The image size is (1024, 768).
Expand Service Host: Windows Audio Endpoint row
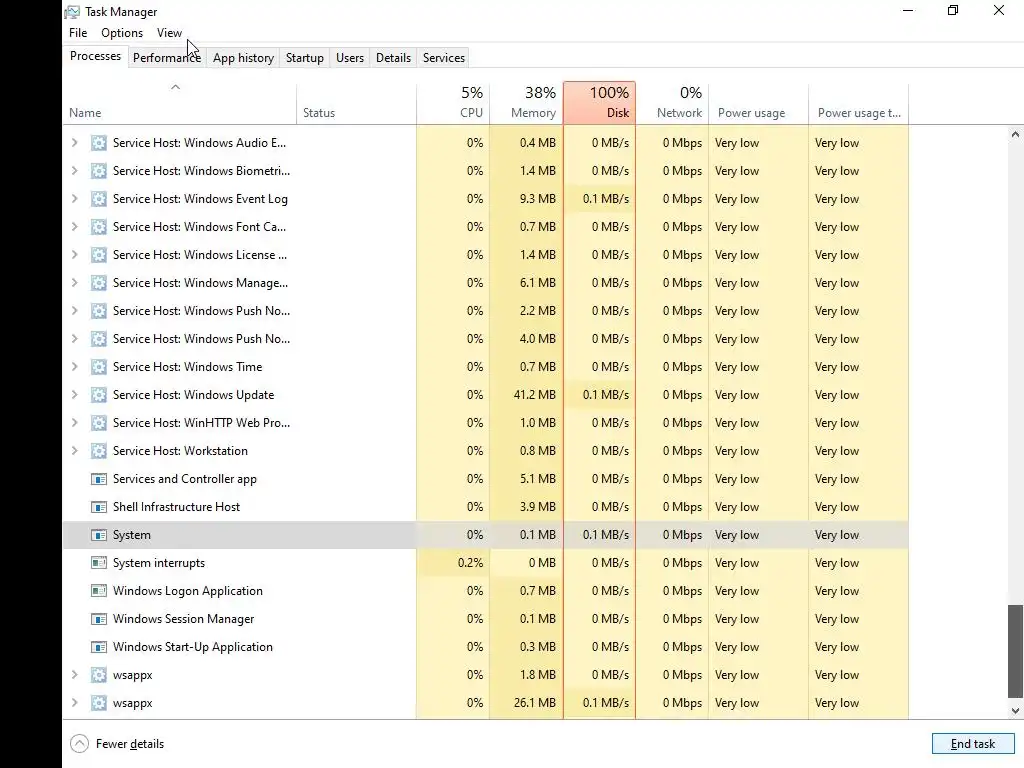(74, 143)
